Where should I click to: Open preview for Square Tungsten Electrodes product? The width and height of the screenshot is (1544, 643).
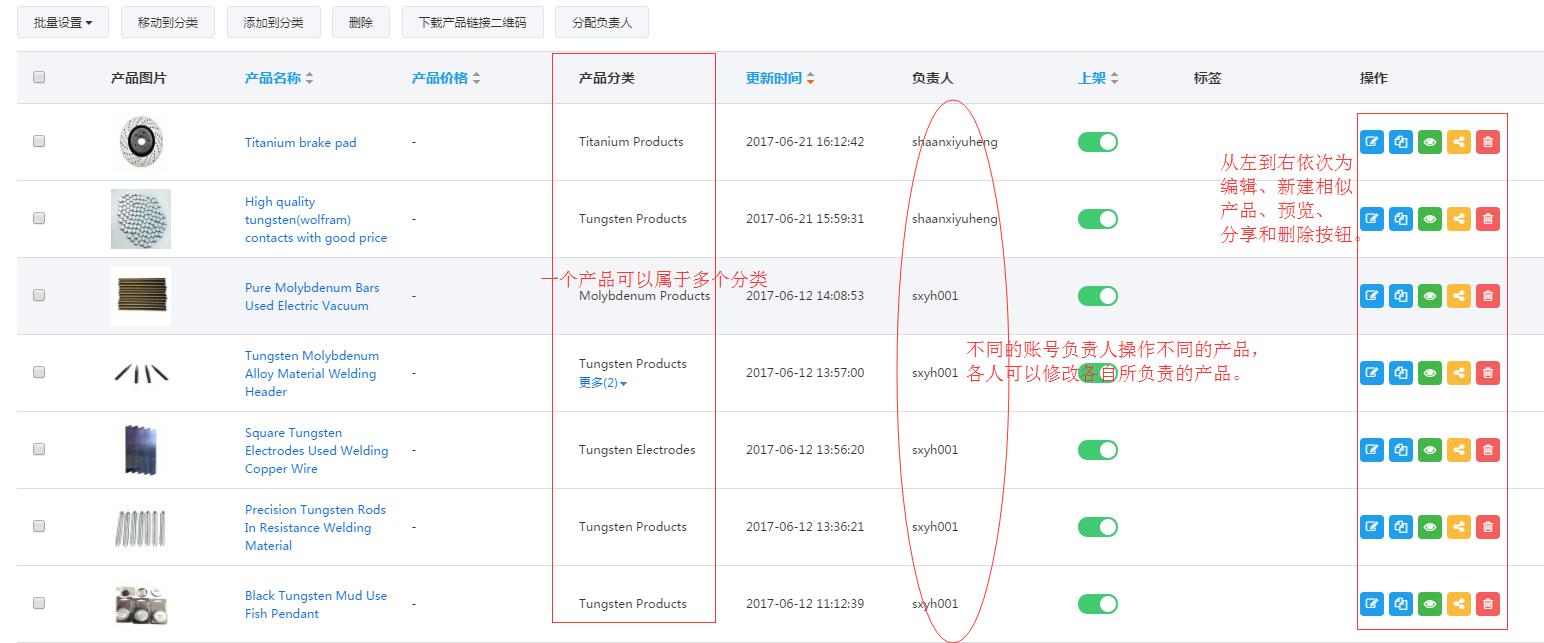1429,449
